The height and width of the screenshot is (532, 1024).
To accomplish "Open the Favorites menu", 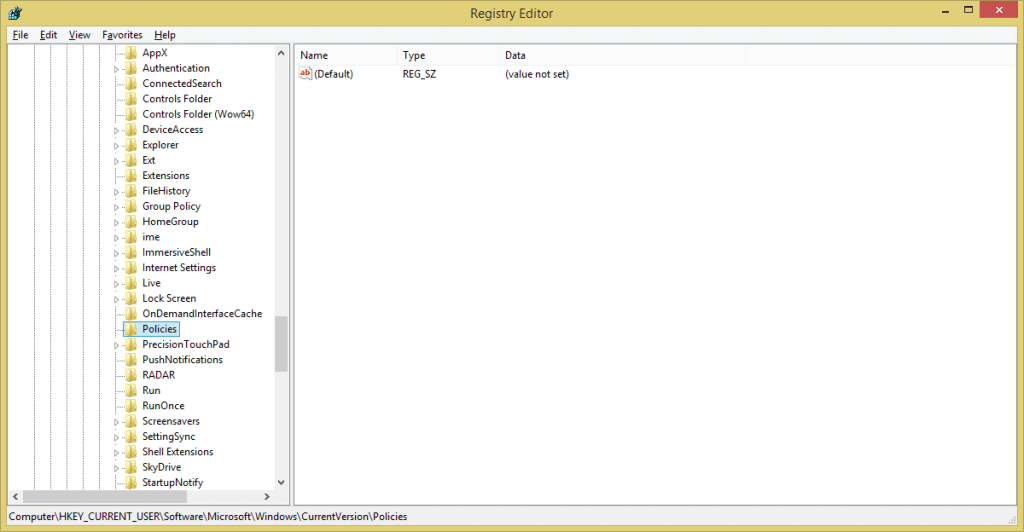I will tap(122, 35).
